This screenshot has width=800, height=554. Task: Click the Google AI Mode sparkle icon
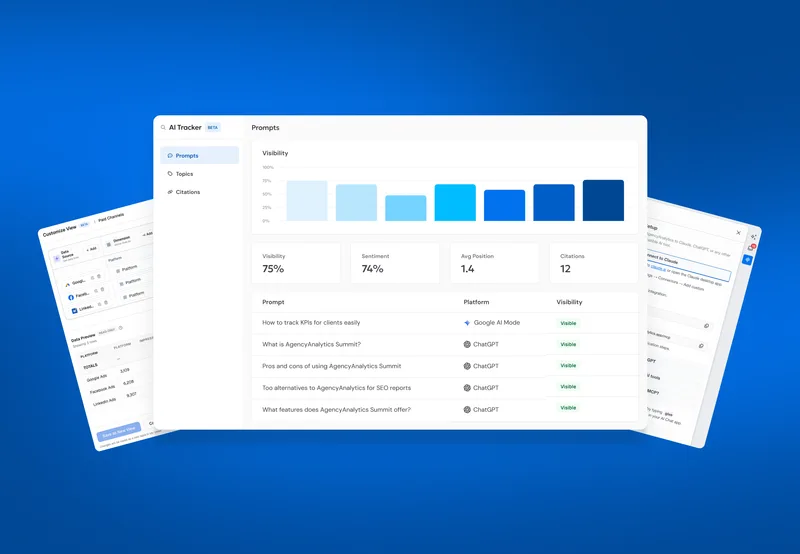pyautogui.click(x=467, y=323)
